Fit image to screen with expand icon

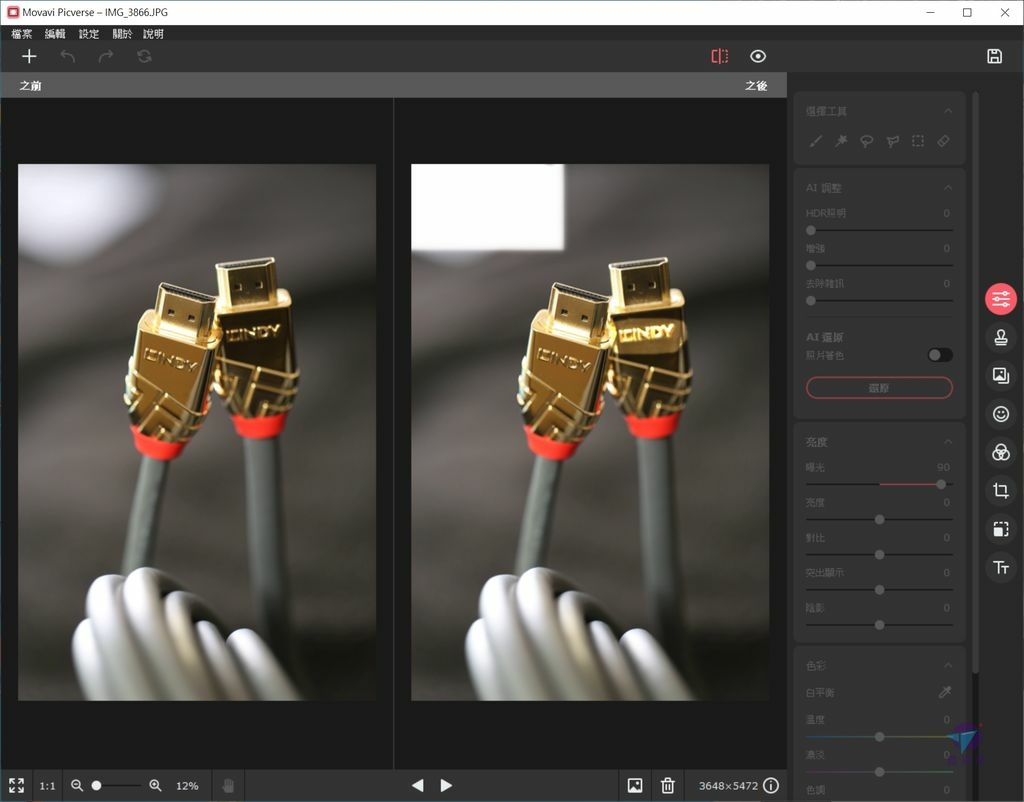[16, 785]
